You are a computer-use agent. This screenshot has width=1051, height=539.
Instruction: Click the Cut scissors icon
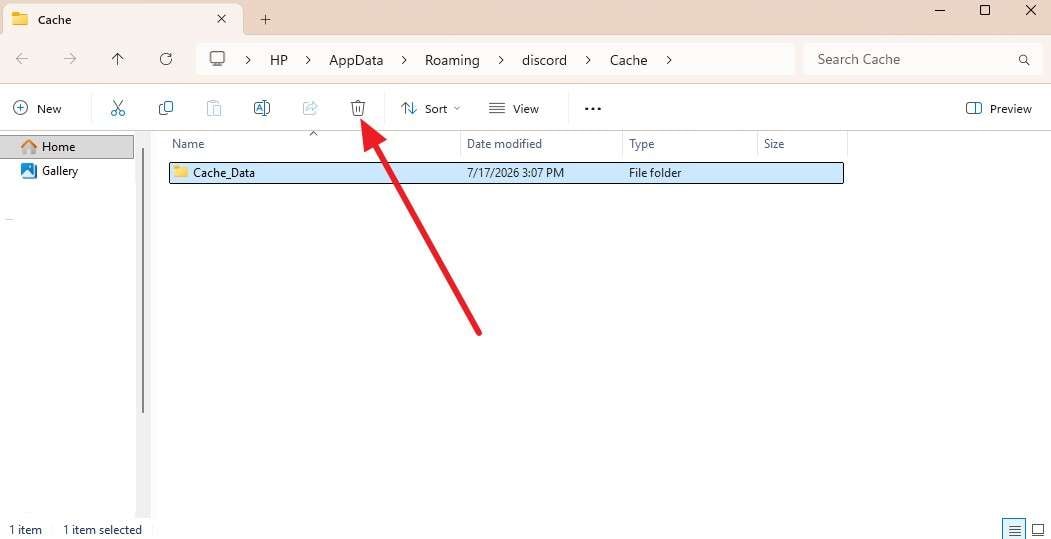click(x=118, y=108)
